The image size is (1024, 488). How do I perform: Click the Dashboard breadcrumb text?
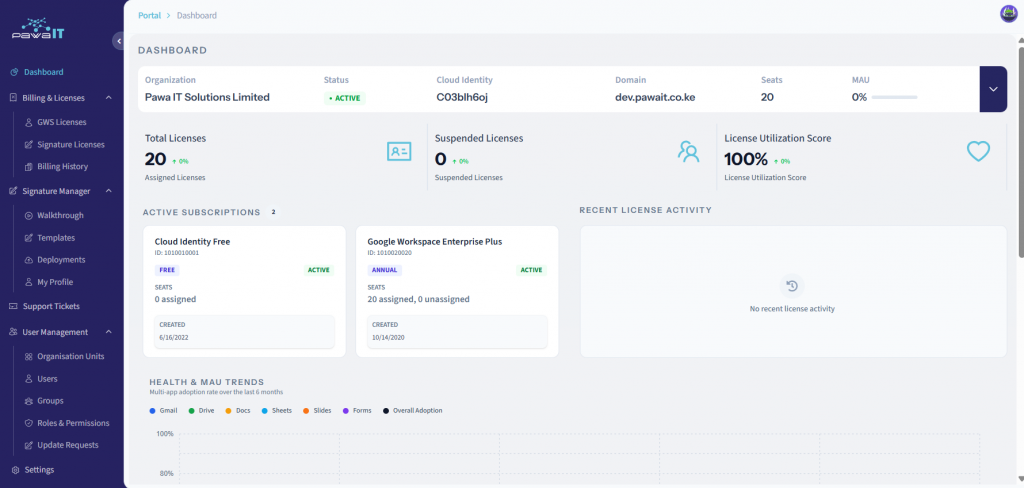point(197,15)
